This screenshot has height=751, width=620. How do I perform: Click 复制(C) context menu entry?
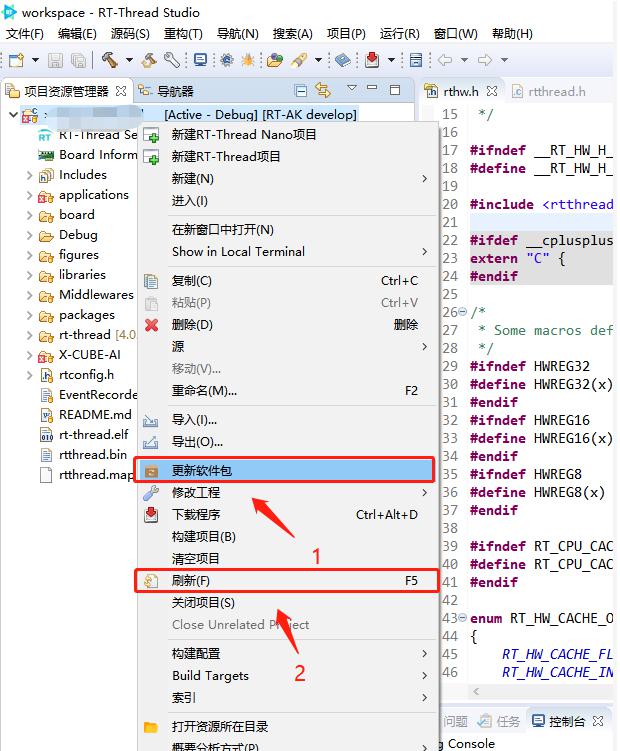pyautogui.click(x=289, y=281)
